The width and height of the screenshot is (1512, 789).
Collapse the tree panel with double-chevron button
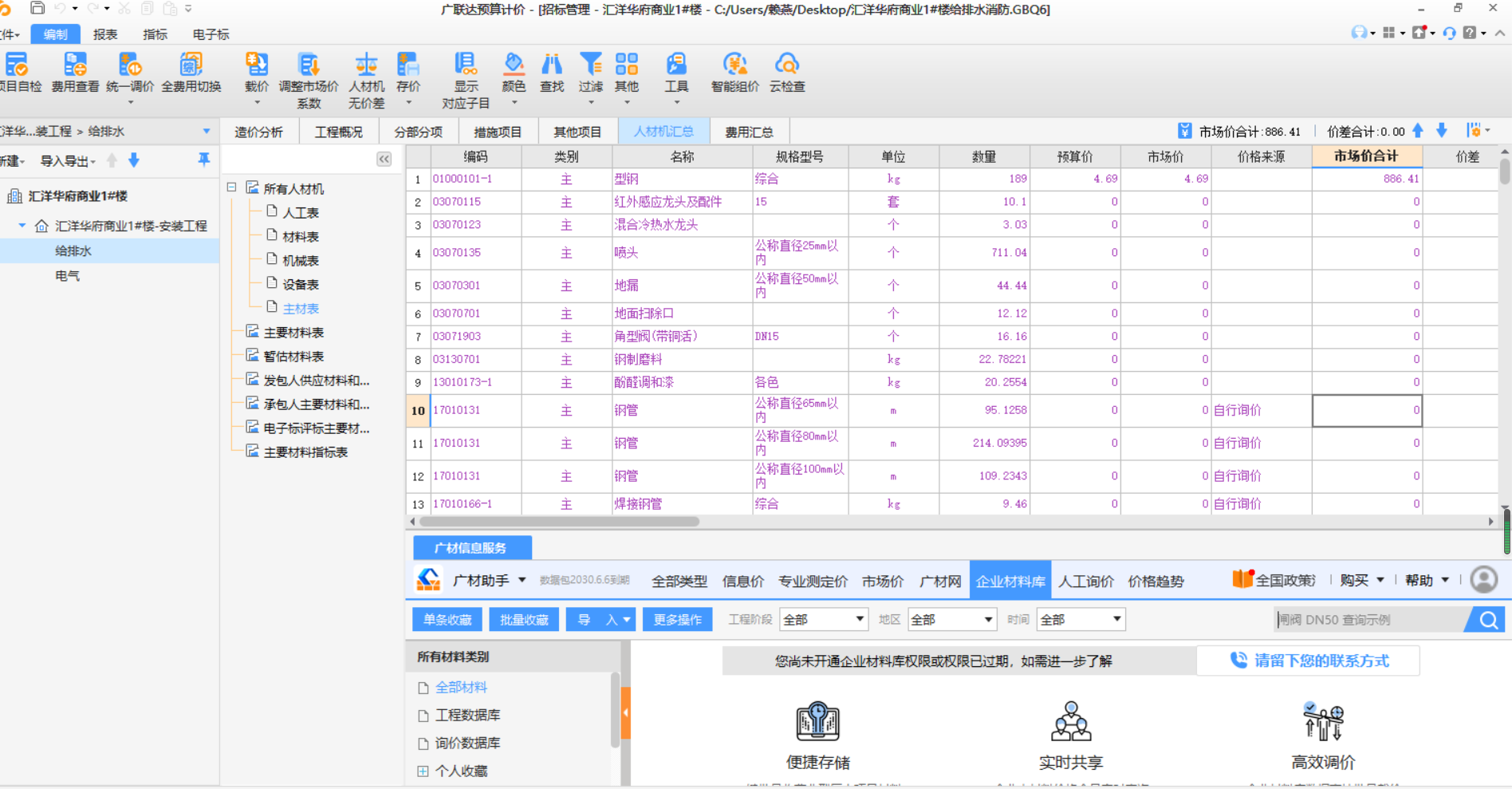pyautogui.click(x=384, y=159)
